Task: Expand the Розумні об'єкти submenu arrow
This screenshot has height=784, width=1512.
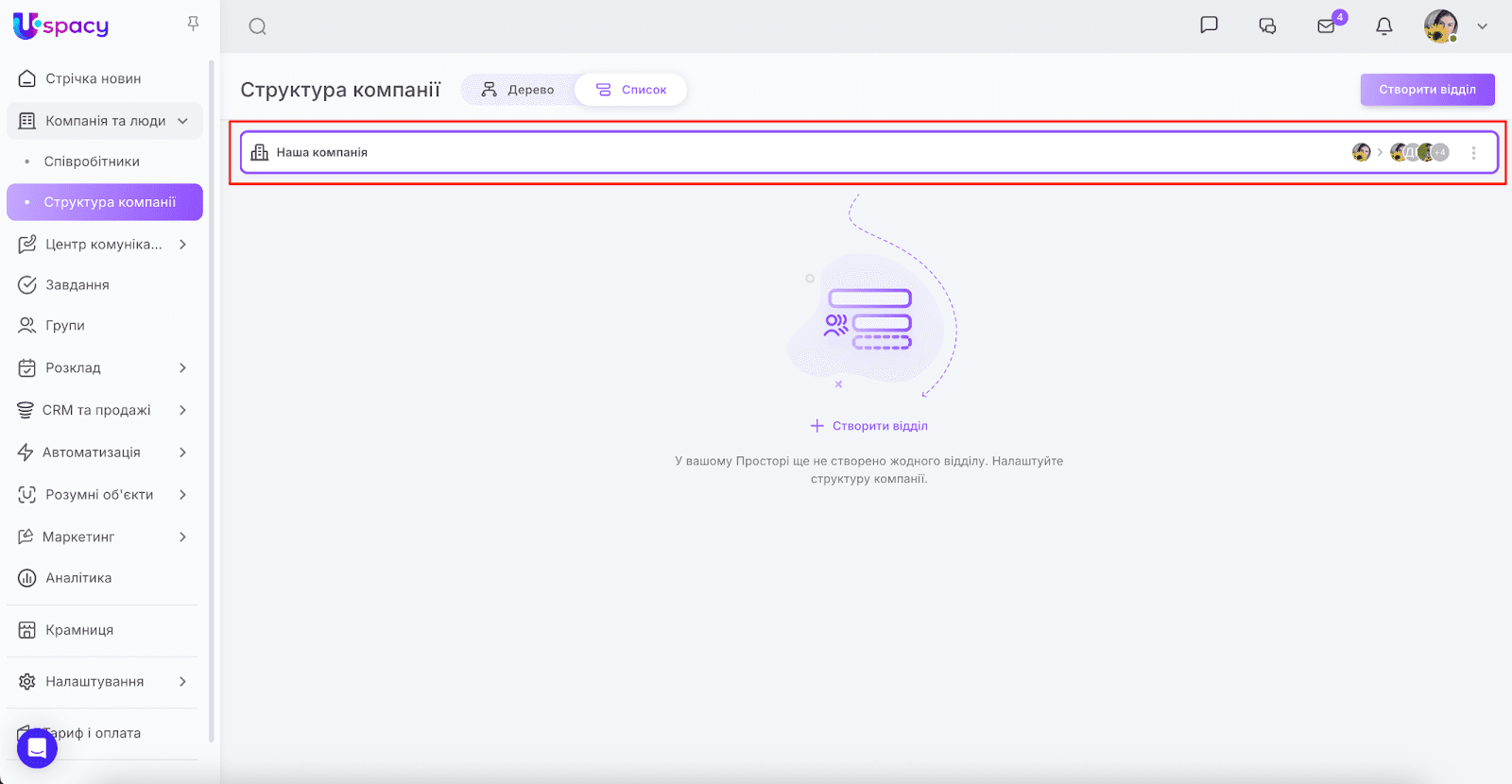Action: 182,495
